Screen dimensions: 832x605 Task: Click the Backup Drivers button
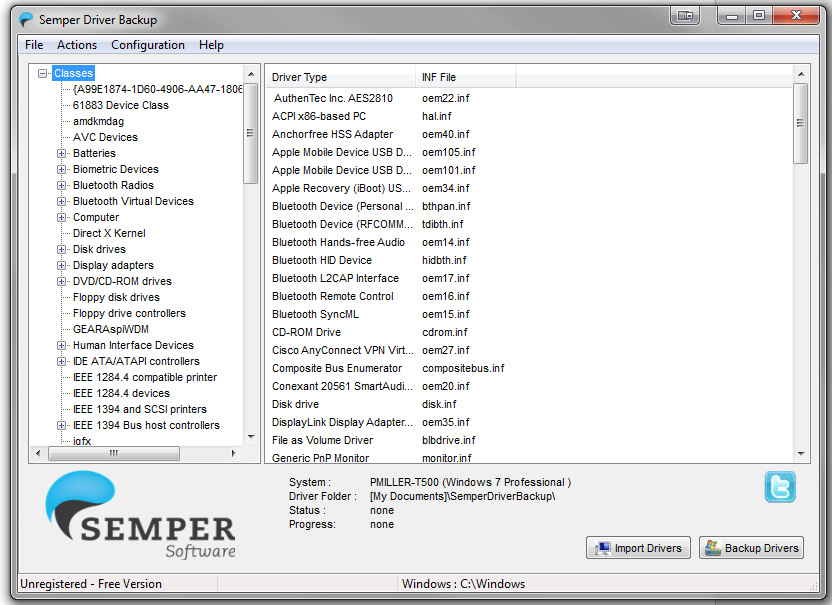click(751, 548)
